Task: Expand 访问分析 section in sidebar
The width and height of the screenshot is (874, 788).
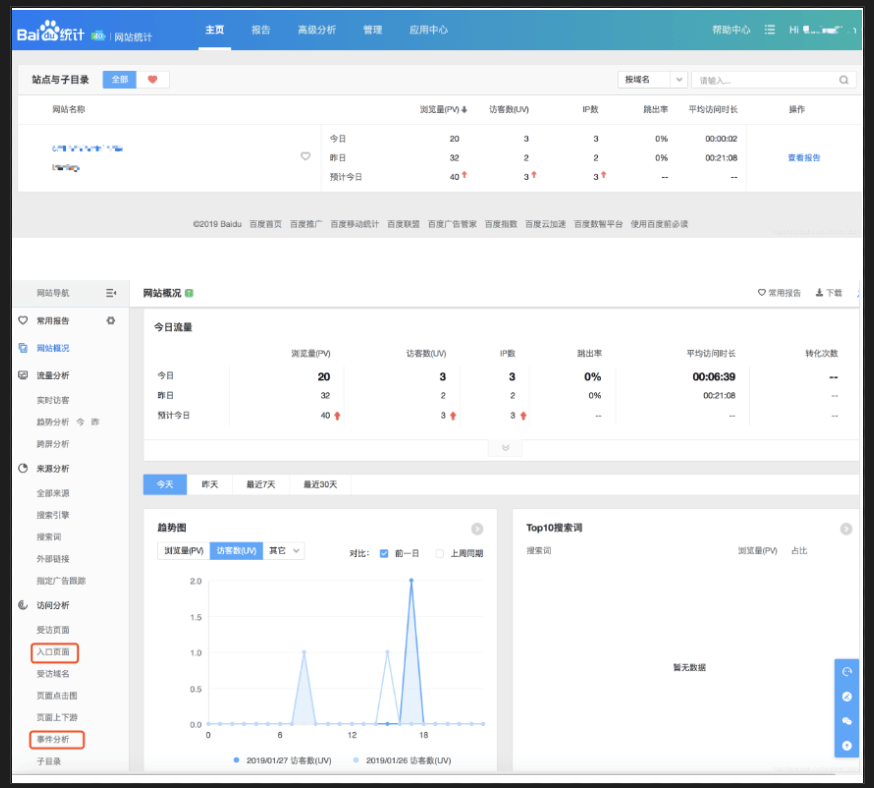Action: tap(53, 605)
